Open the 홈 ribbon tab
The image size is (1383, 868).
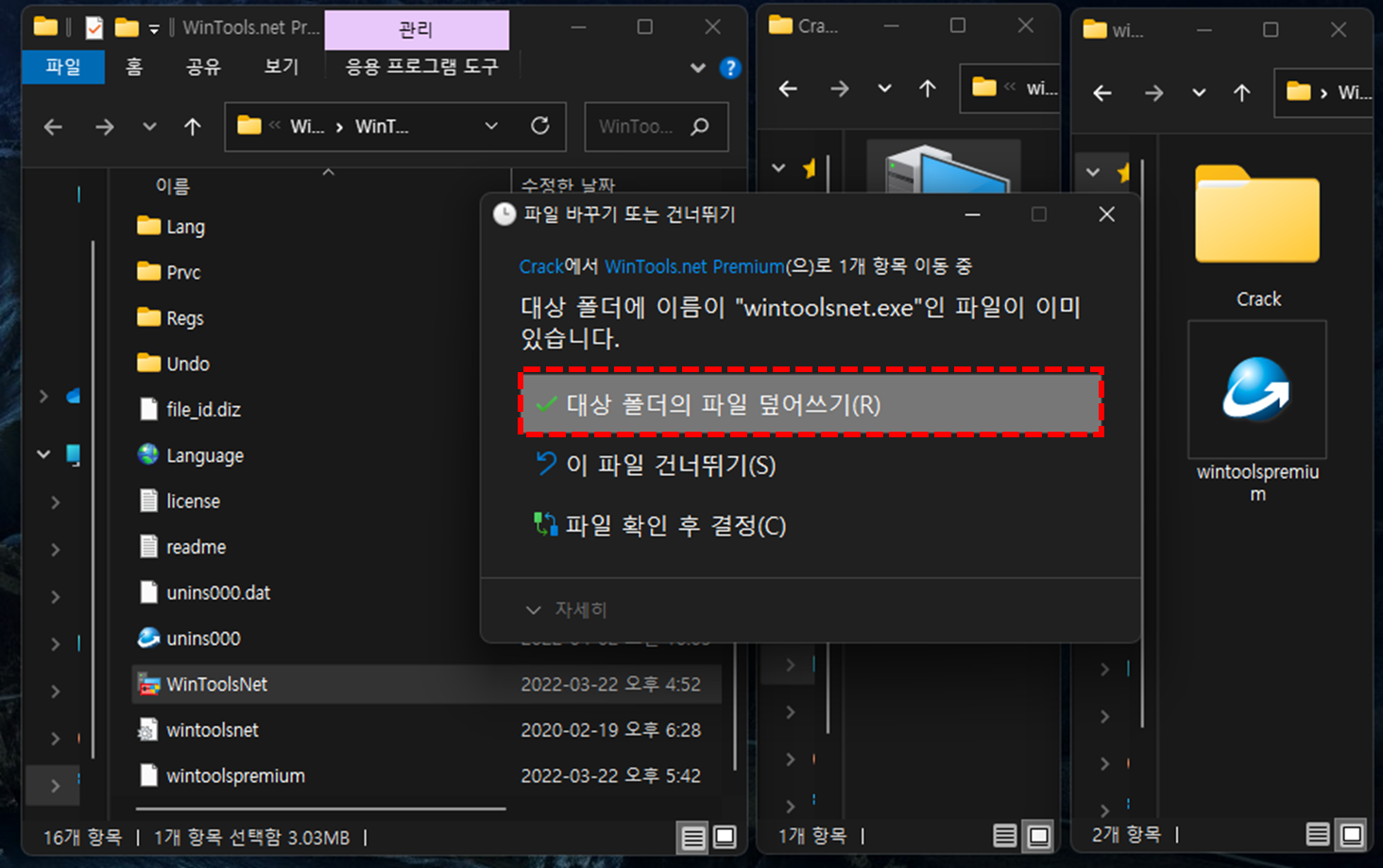pos(134,67)
